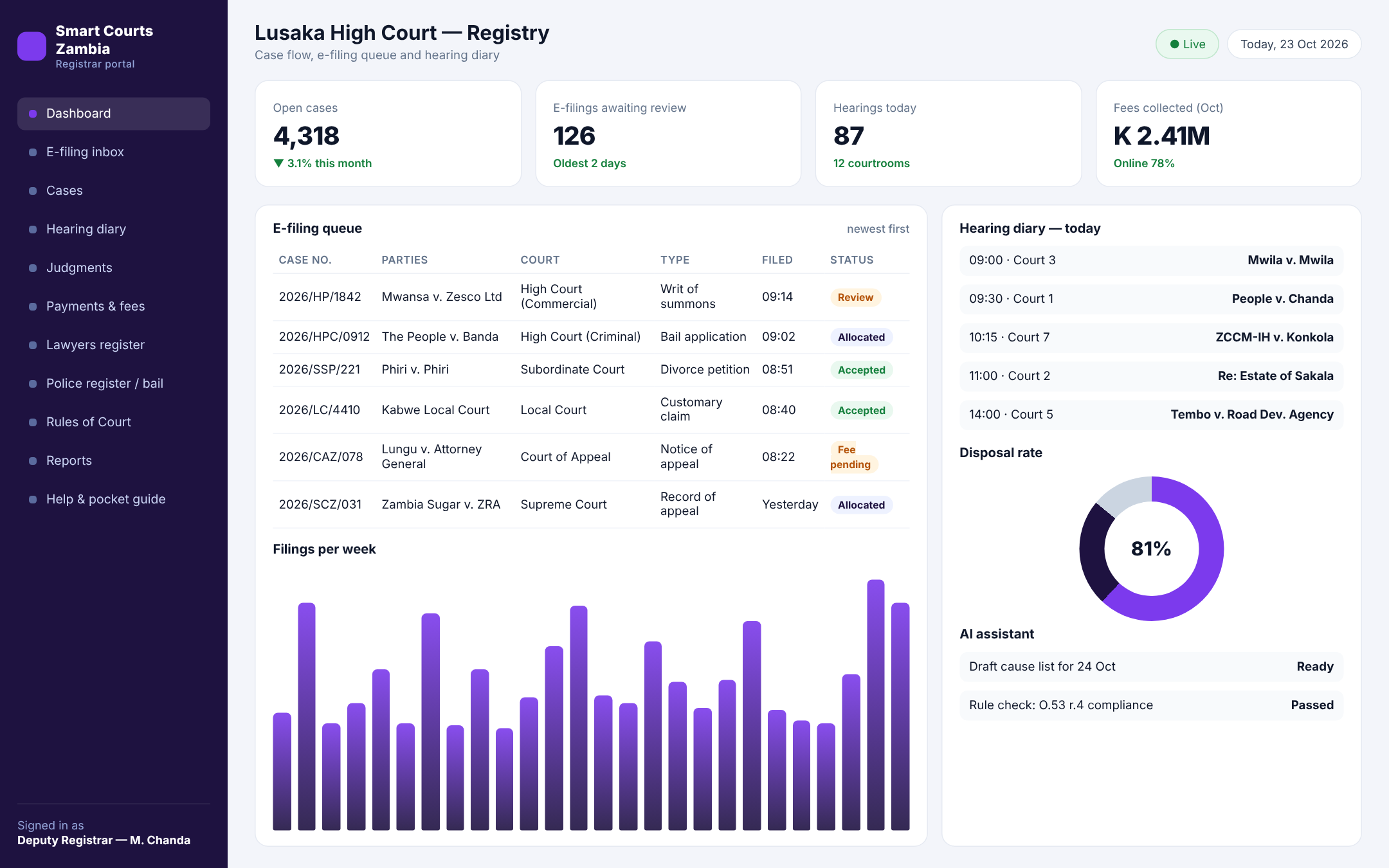The image size is (1389, 868).
Task: Click case number 2026/HP/1842
Action: [320, 297]
